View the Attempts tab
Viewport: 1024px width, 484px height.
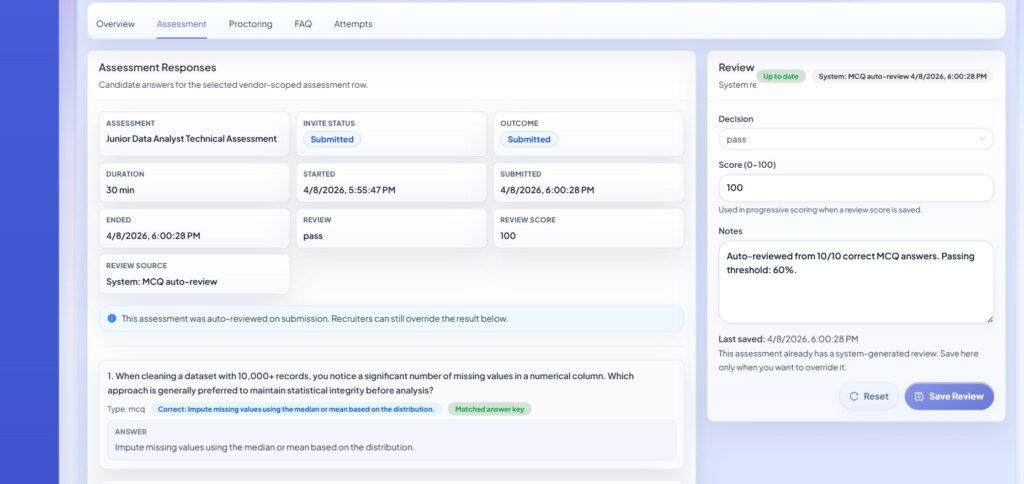point(353,24)
